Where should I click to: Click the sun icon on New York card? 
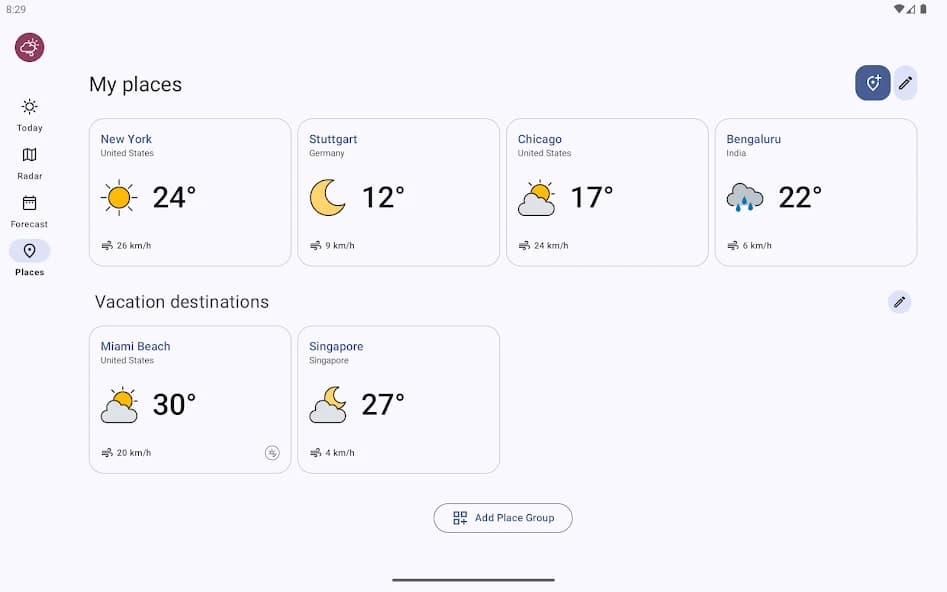[119, 197]
